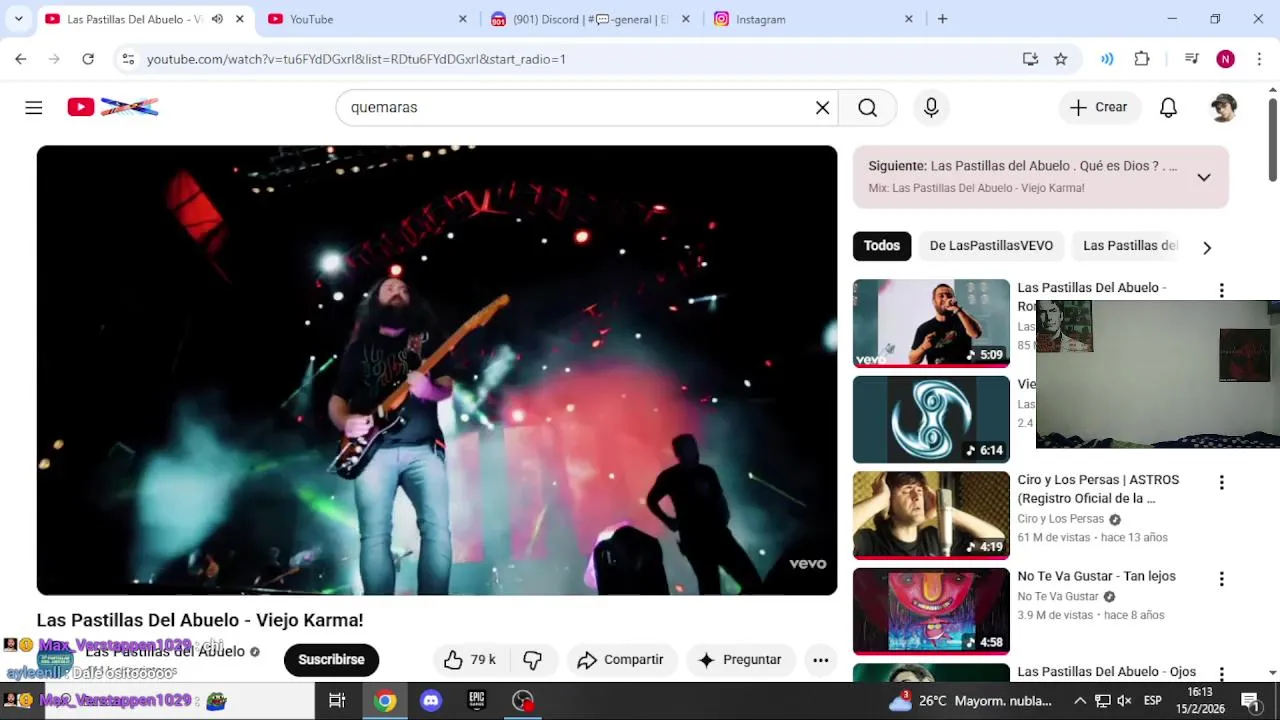This screenshot has height=720, width=1280.
Task: Share the video with Compartir
Action: pyautogui.click(x=621, y=660)
